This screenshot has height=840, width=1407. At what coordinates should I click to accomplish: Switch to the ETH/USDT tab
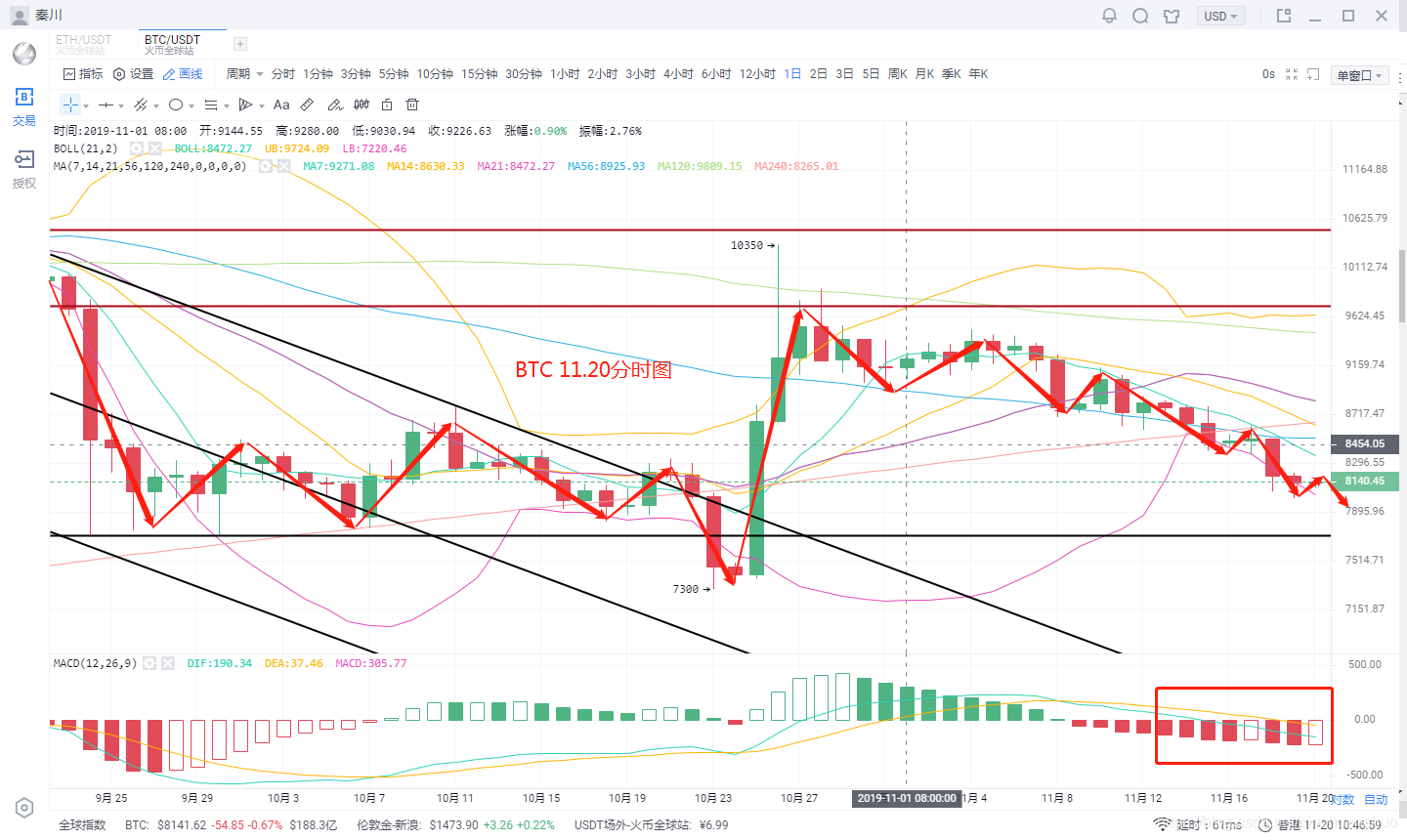84,44
